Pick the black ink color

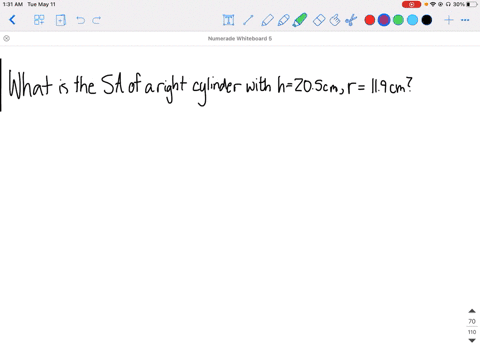(427, 20)
